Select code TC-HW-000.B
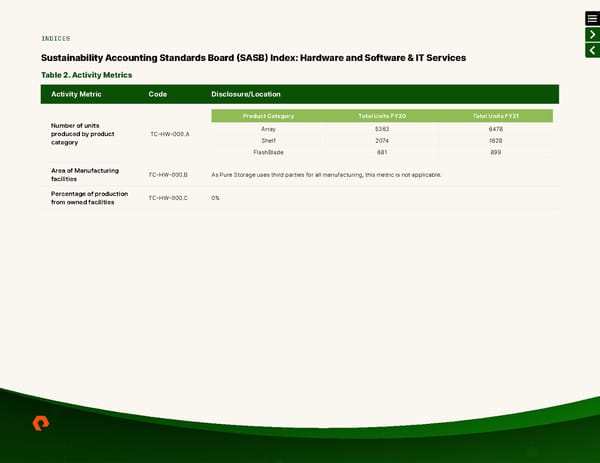Image resolution: width=600 pixels, height=463 pixels. 168,175
